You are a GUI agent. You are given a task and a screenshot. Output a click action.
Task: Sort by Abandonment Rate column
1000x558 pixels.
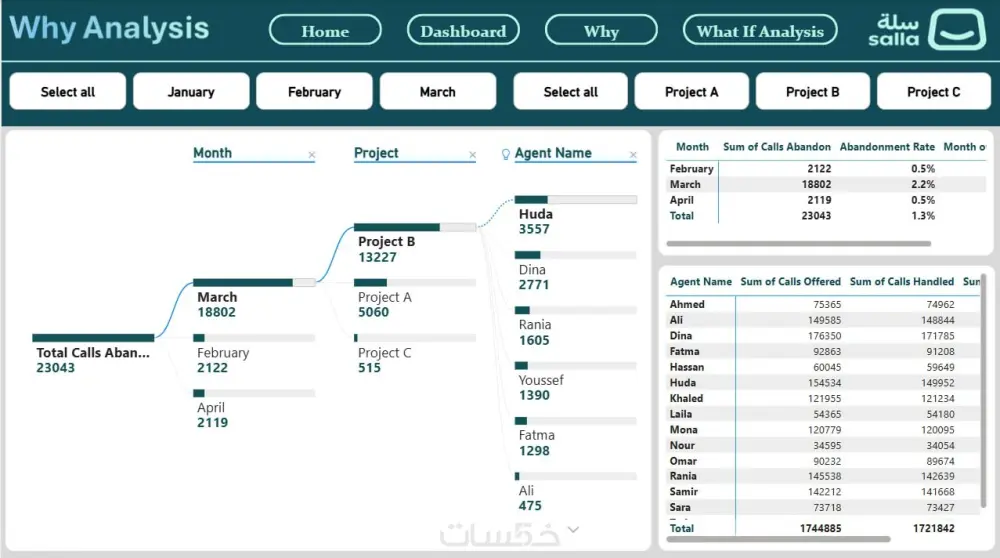[887, 147]
